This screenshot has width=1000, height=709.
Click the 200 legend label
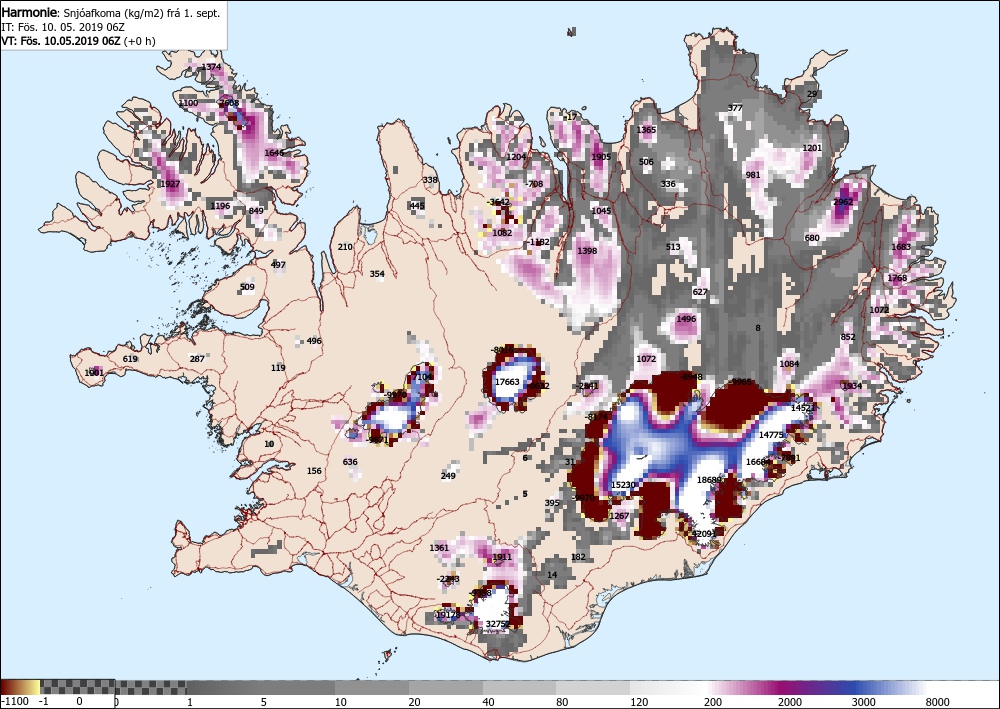click(x=713, y=701)
